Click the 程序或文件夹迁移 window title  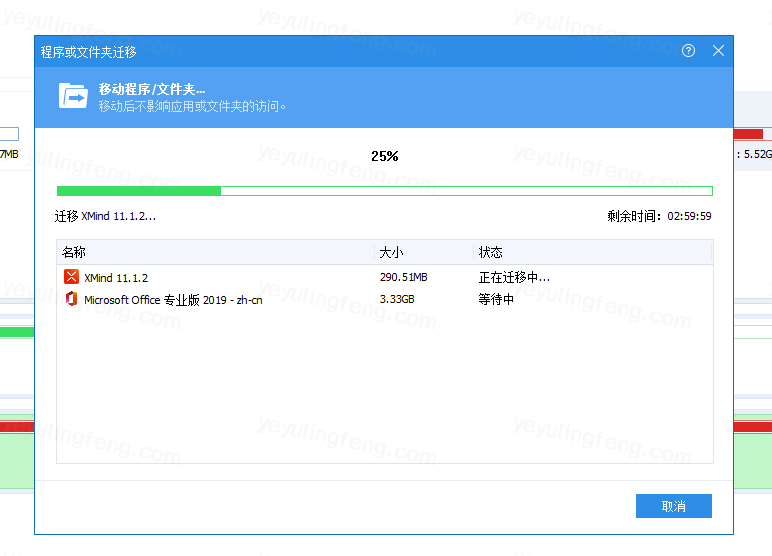(89, 52)
